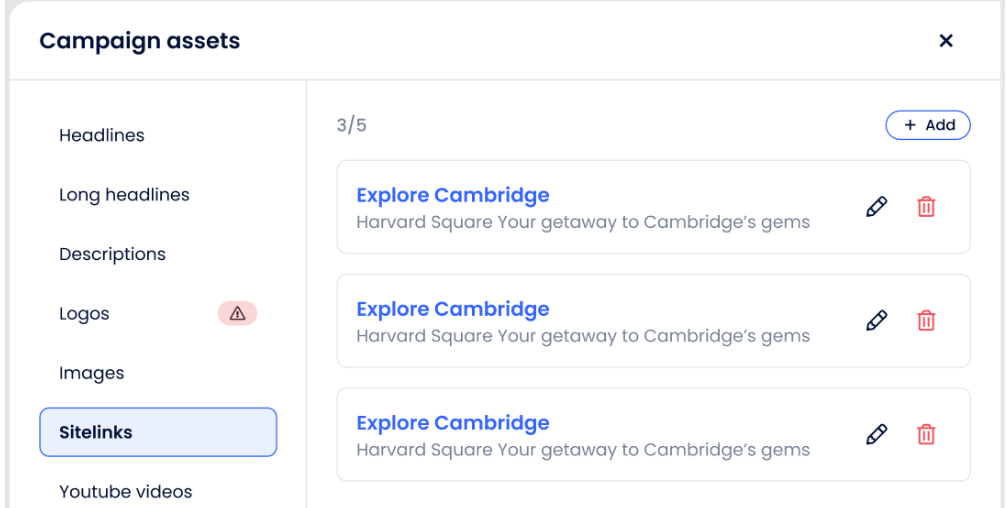Delete the third sitelink entry
This screenshot has height=508, width=1006.
(x=927, y=435)
